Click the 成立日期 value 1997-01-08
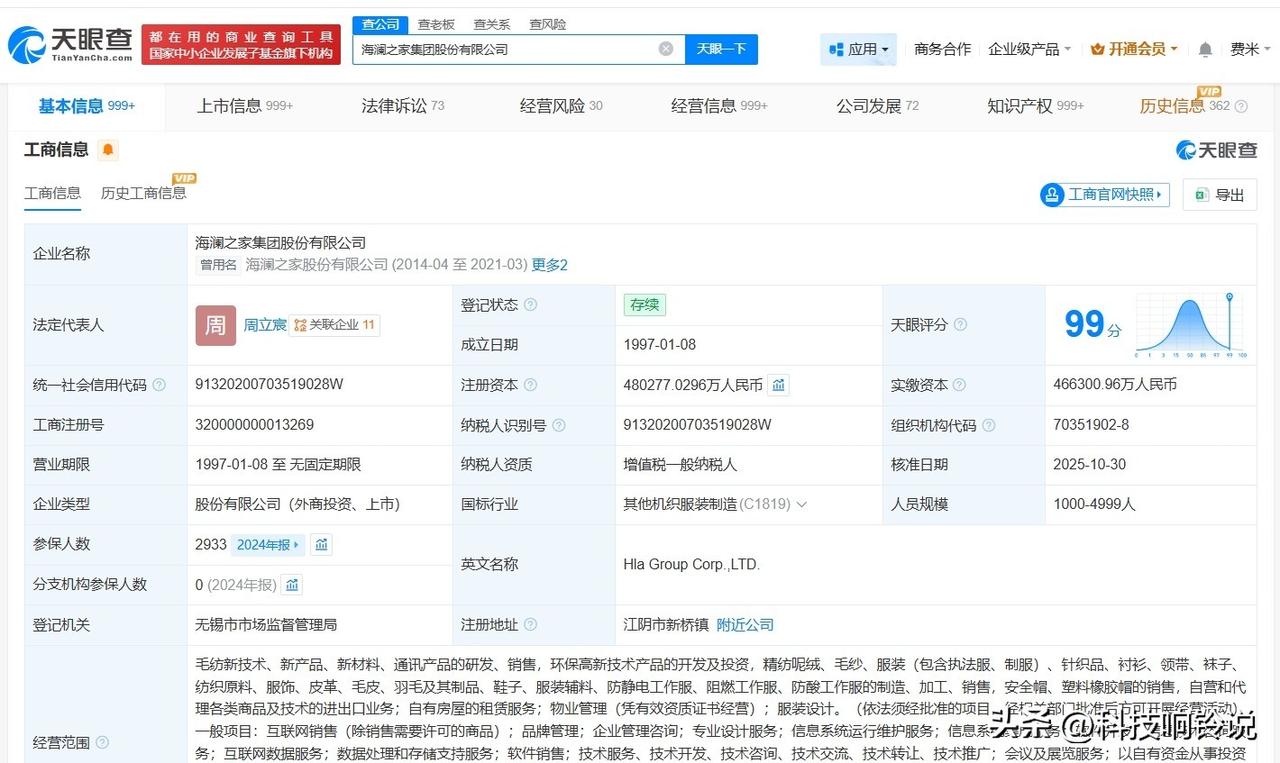Viewport: 1280px width, 763px height. (659, 345)
